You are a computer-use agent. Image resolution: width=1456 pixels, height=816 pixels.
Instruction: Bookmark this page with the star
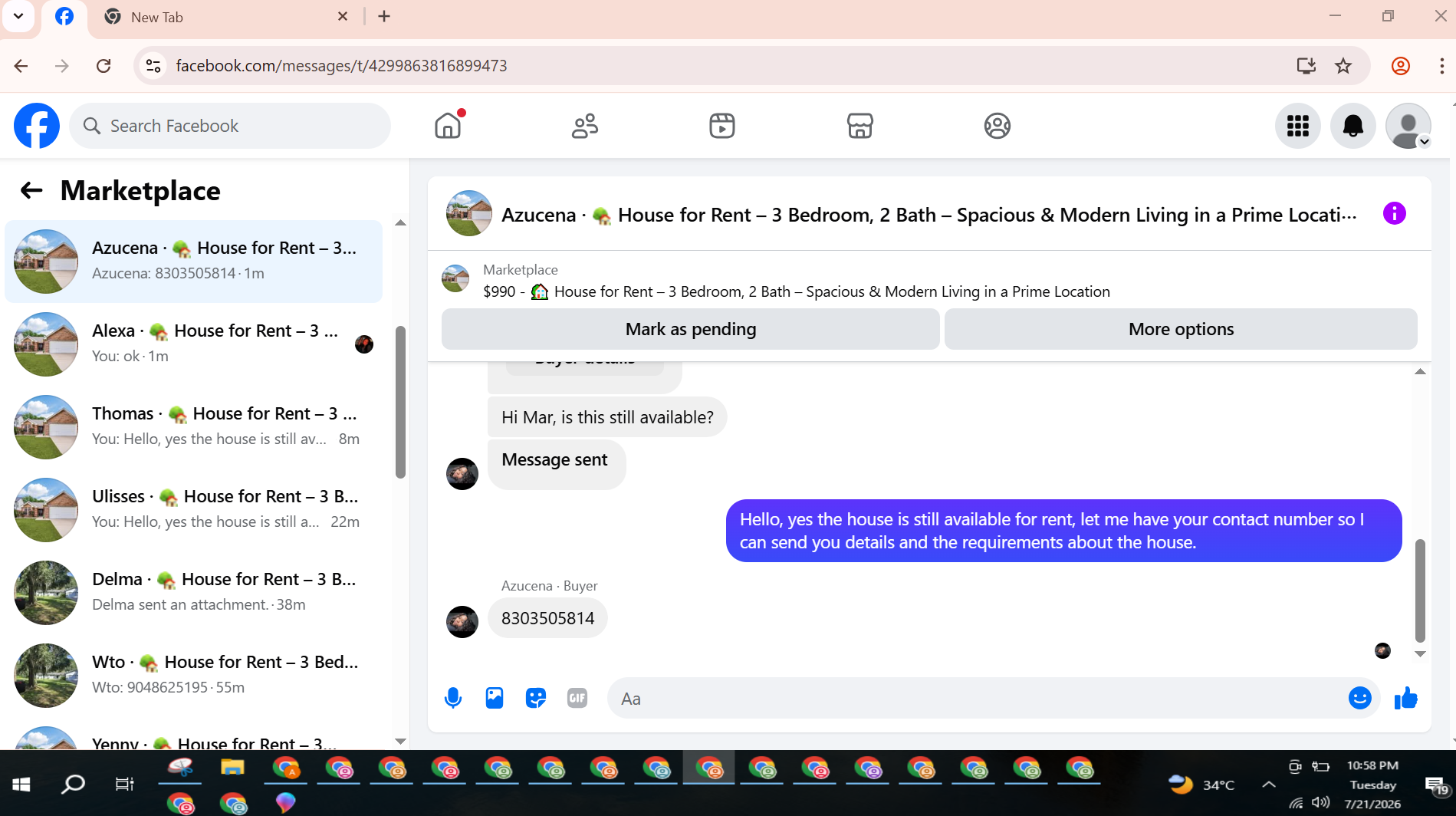(1343, 66)
